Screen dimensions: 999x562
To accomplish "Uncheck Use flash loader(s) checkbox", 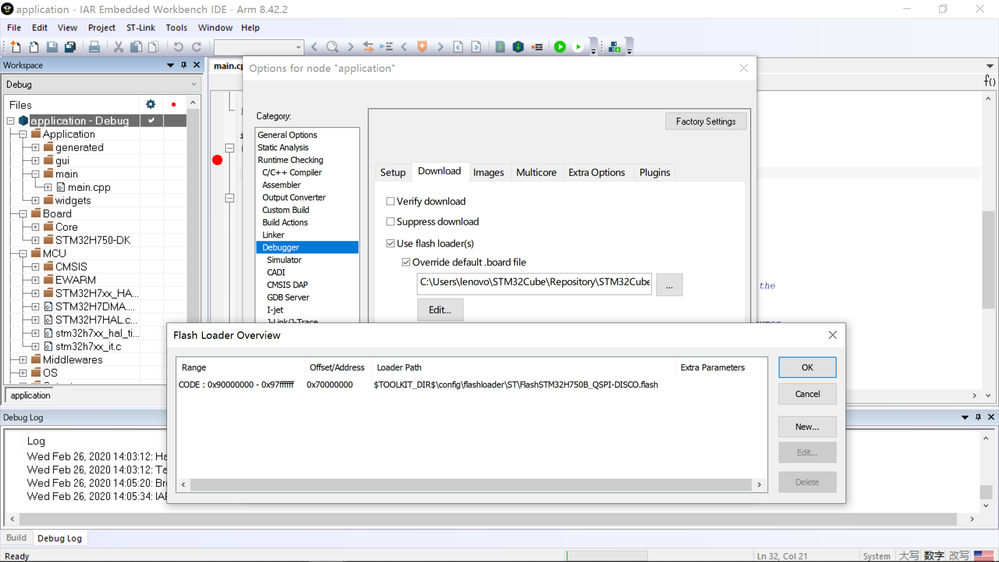I will click(391, 243).
